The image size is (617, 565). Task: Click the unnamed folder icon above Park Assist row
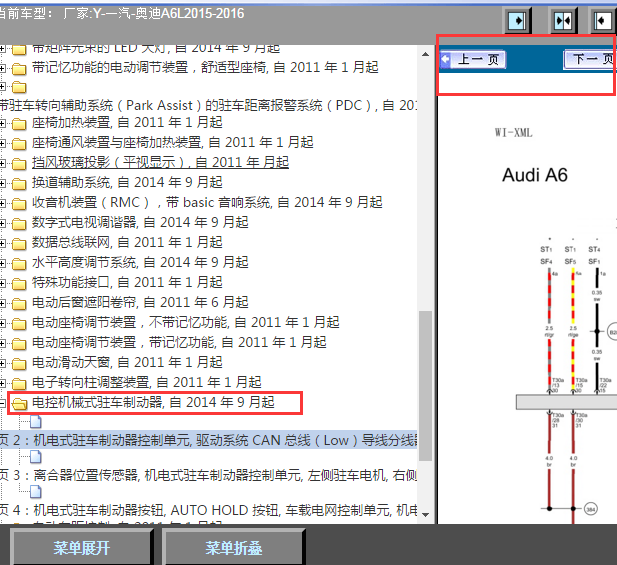click(x=19, y=87)
